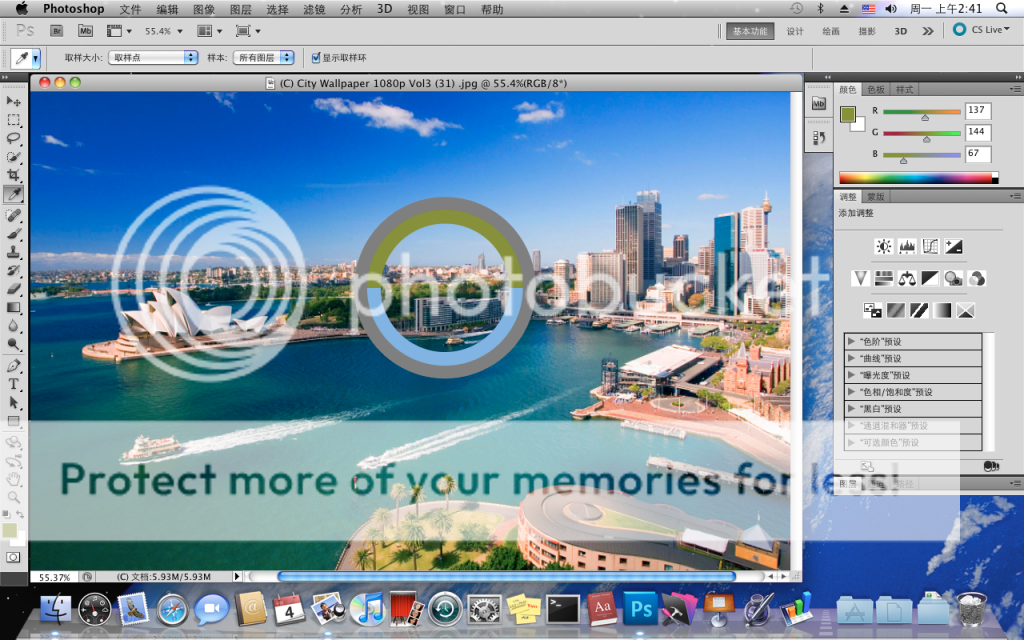The height and width of the screenshot is (640, 1024).
Task: Show more workspaces with the >> button
Action: tap(927, 31)
